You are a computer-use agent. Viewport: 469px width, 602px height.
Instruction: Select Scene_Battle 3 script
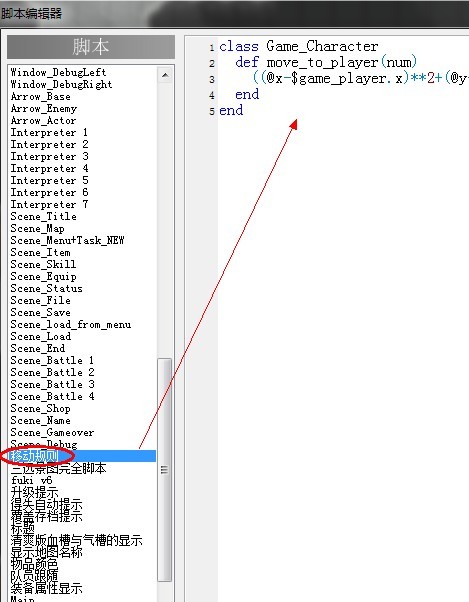(x=53, y=384)
